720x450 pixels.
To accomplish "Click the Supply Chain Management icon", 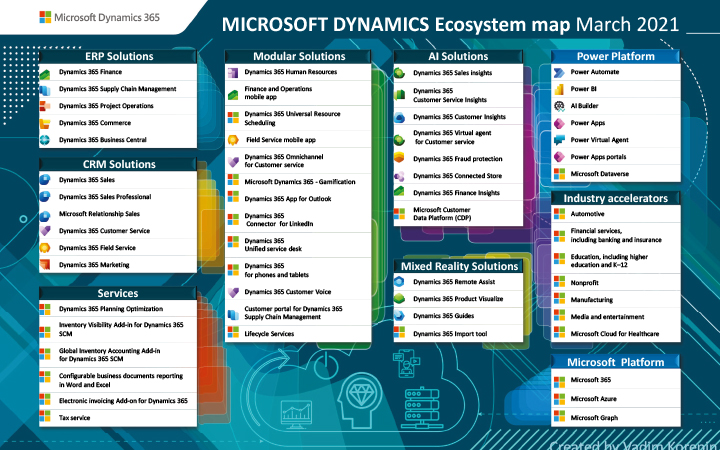I will click(45, 90).
